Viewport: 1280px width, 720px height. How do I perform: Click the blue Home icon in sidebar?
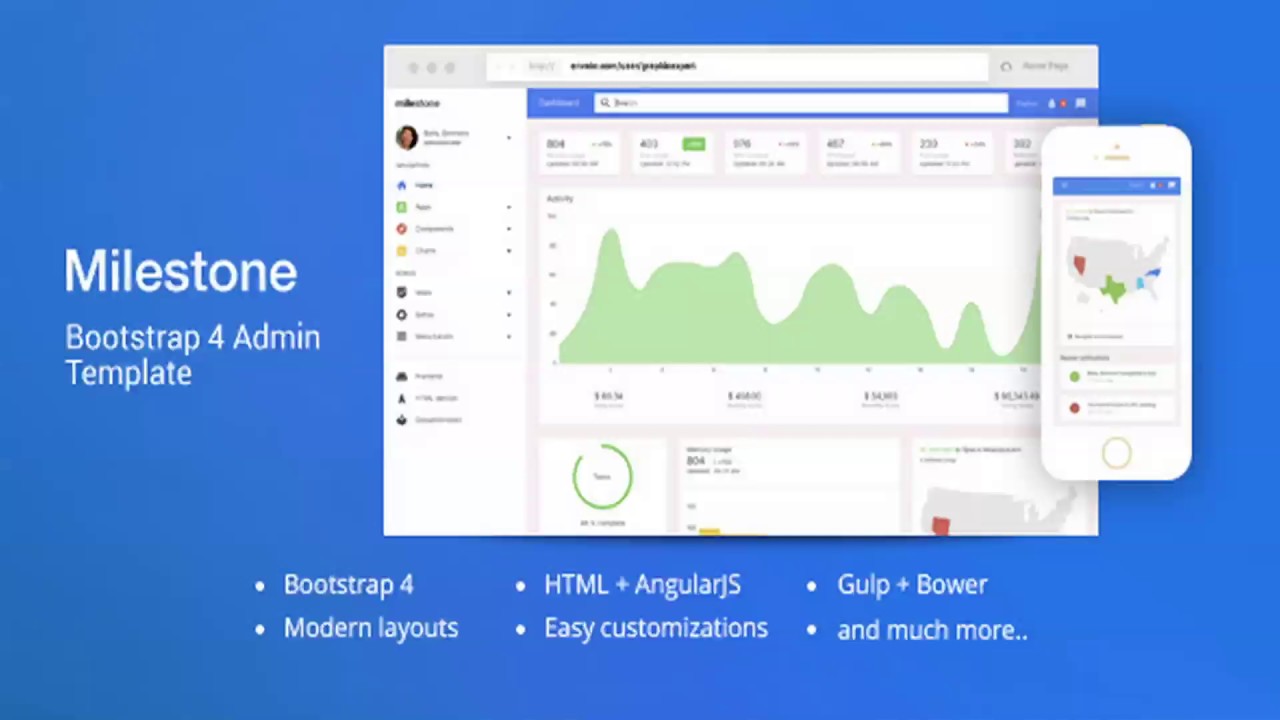(402, 186)
